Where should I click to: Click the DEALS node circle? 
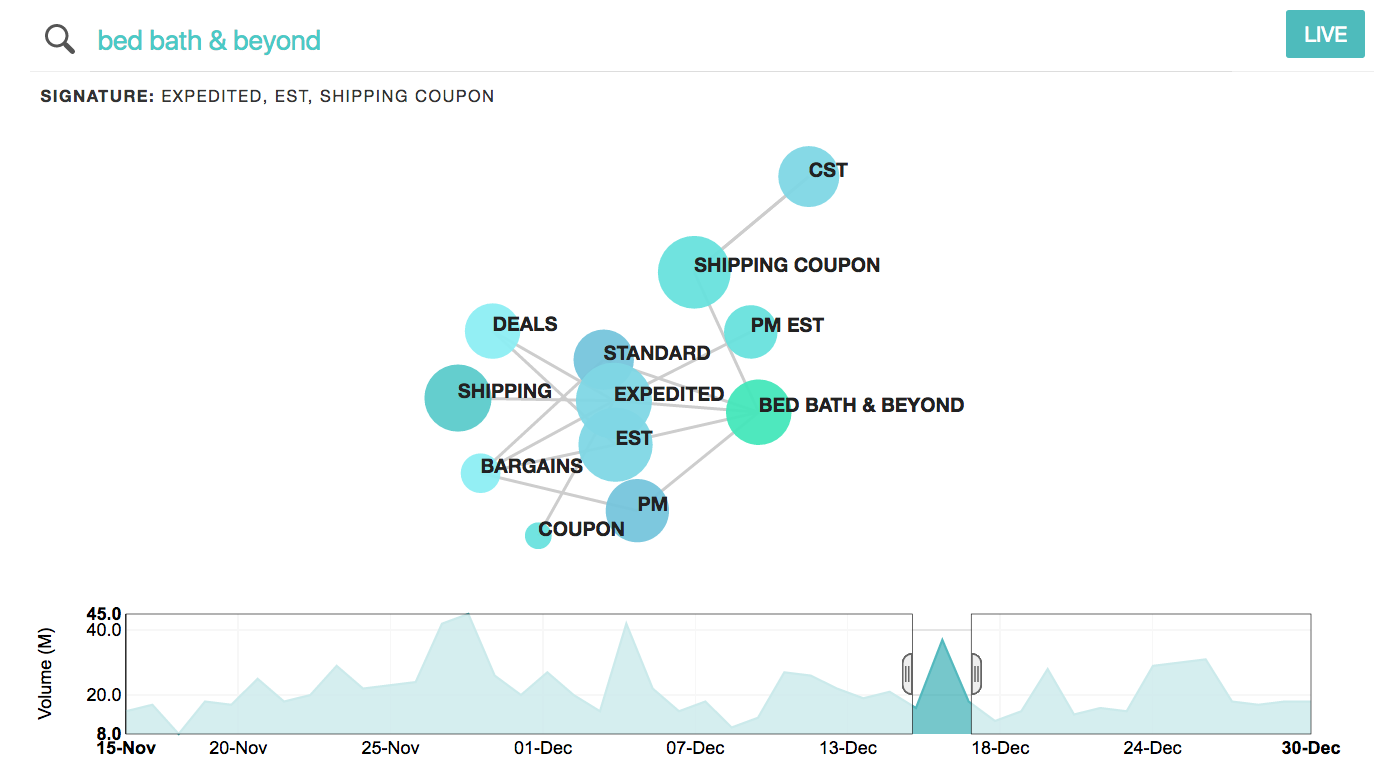[491, 330]
